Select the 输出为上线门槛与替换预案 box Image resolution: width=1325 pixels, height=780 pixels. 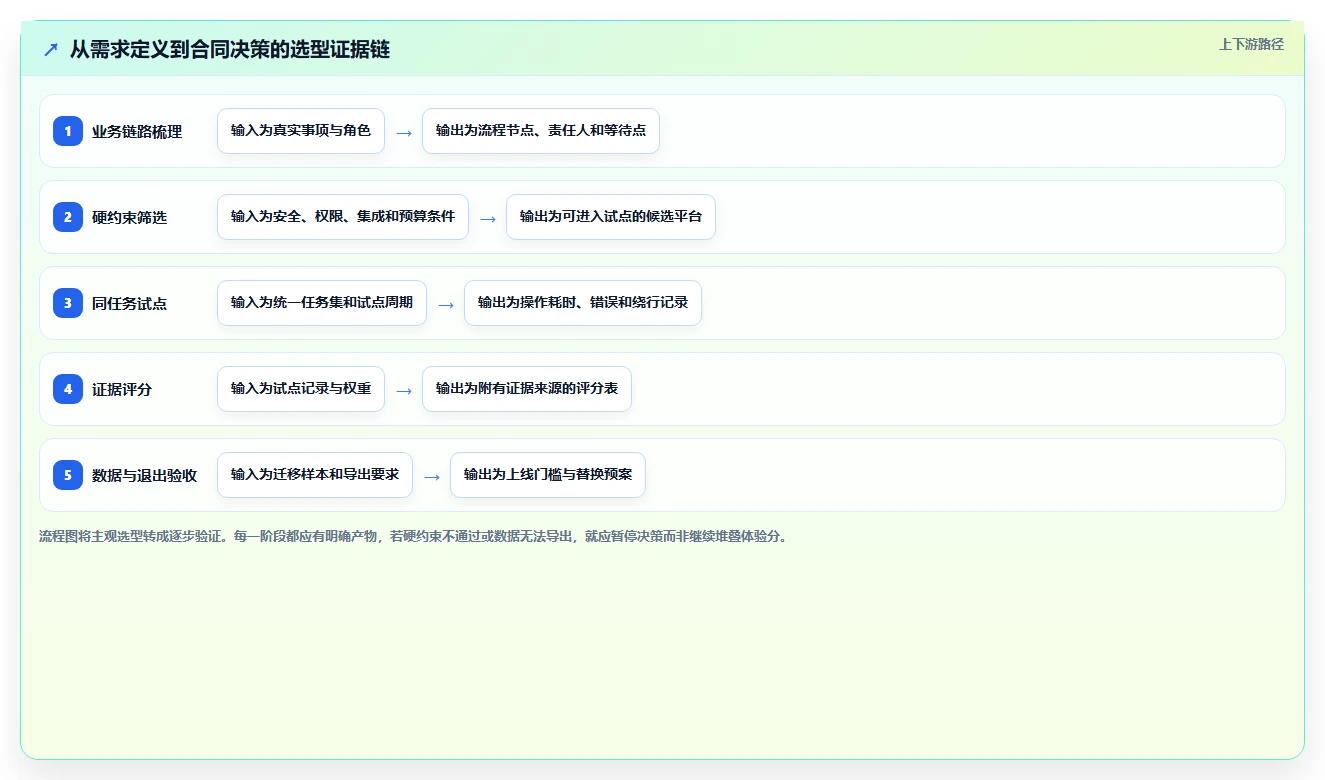coord(548,475)
